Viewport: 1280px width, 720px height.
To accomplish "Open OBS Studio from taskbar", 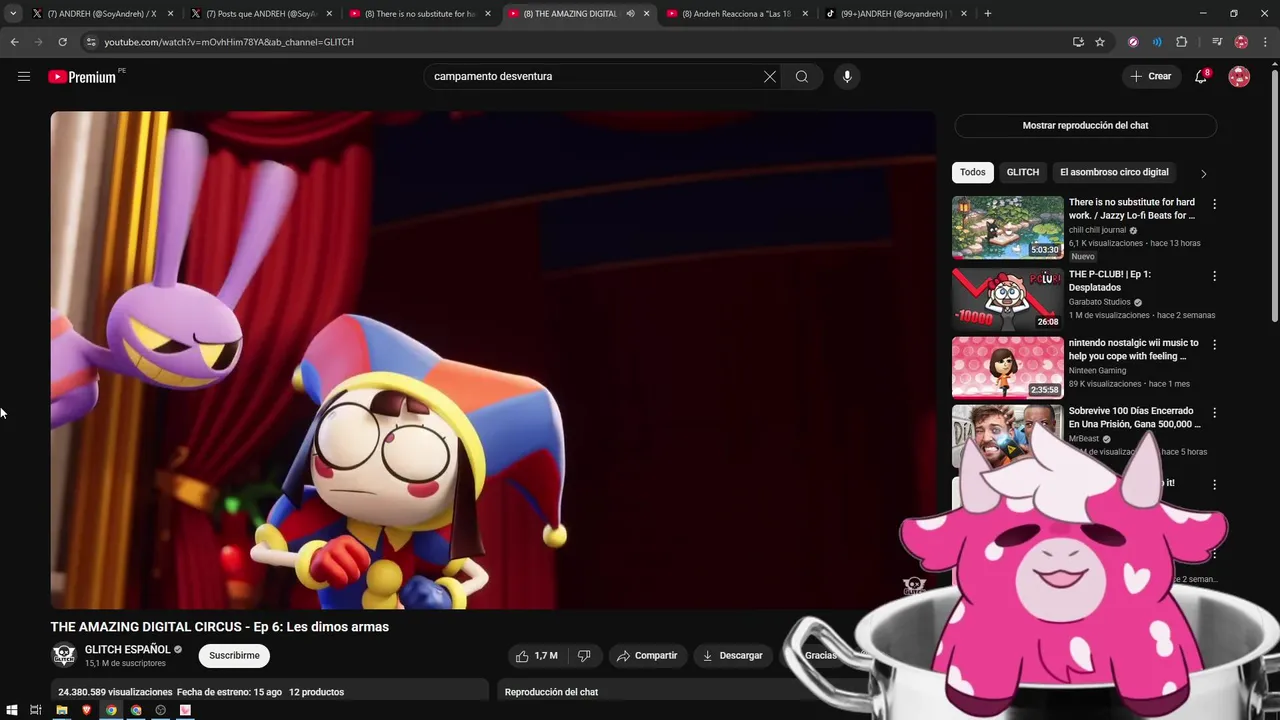I will (x=160, y=710).
